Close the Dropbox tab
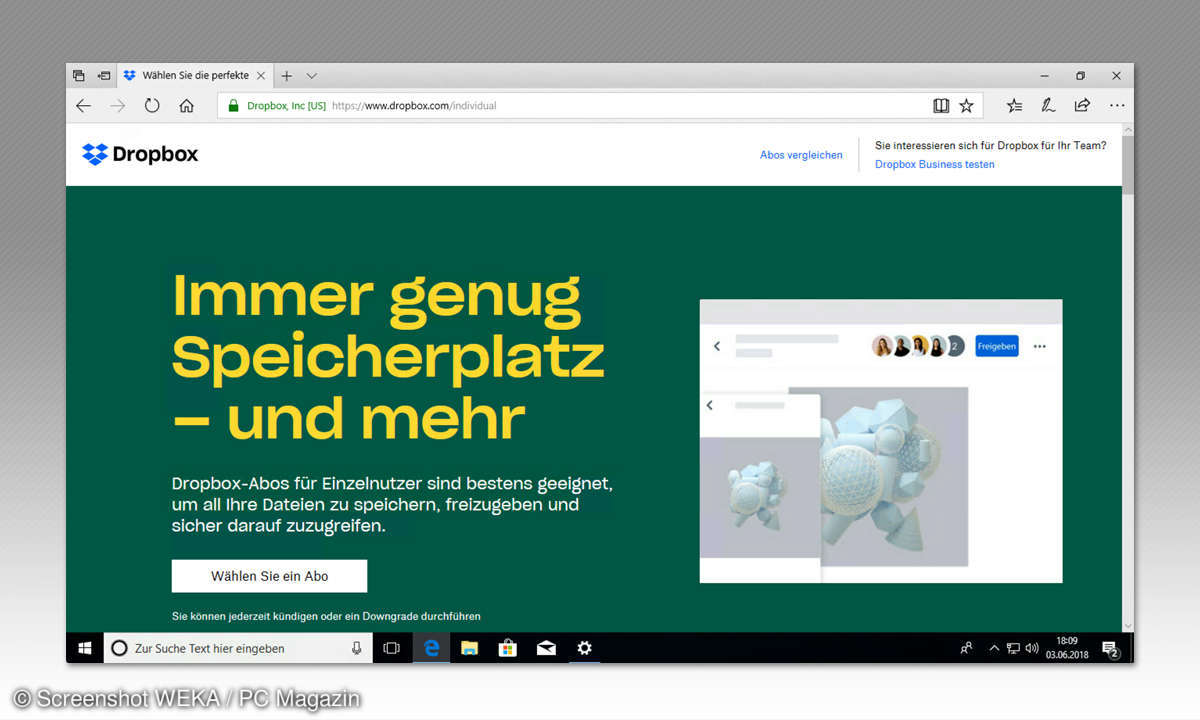The width and height of the screenshot is (1200, 720). [261, 75]
